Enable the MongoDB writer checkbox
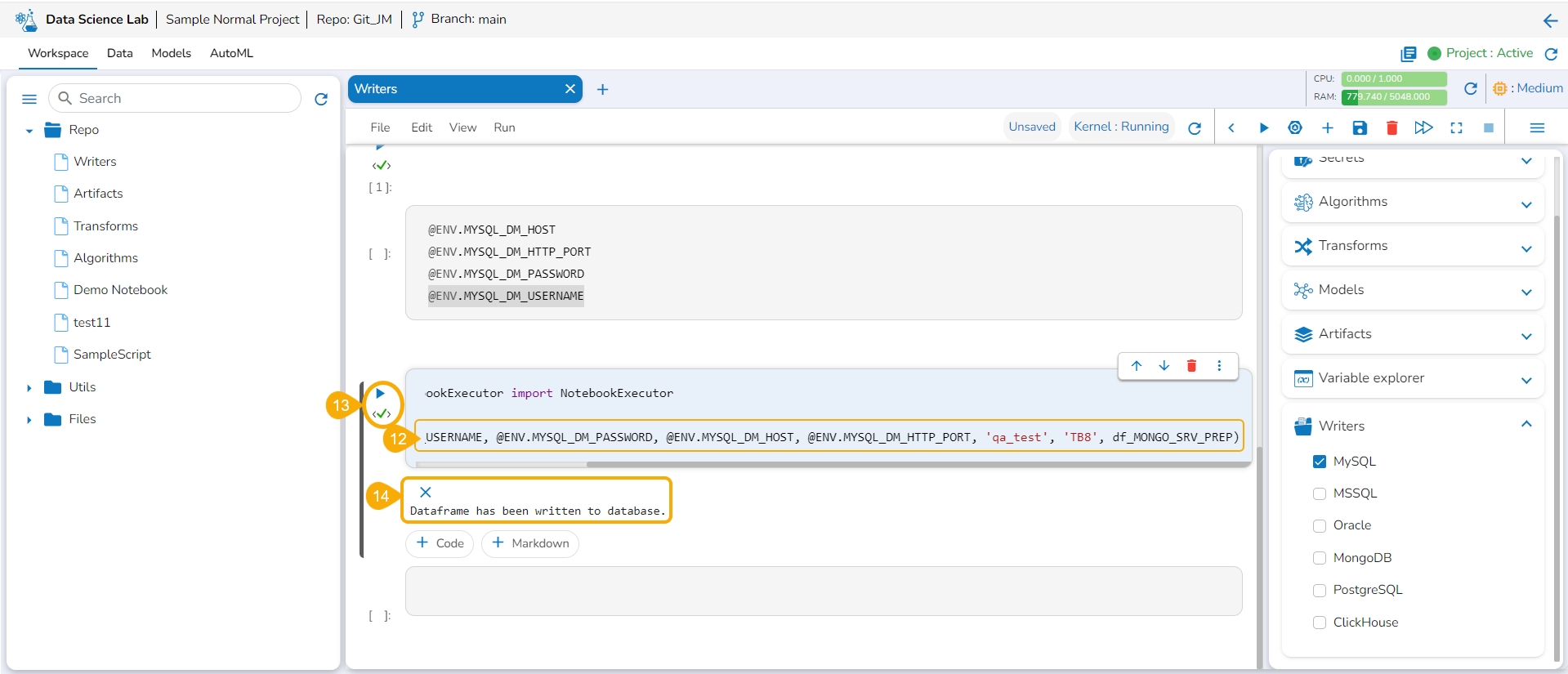Viewport: 1568px width, 674px height. click(x=1319, y=558)
